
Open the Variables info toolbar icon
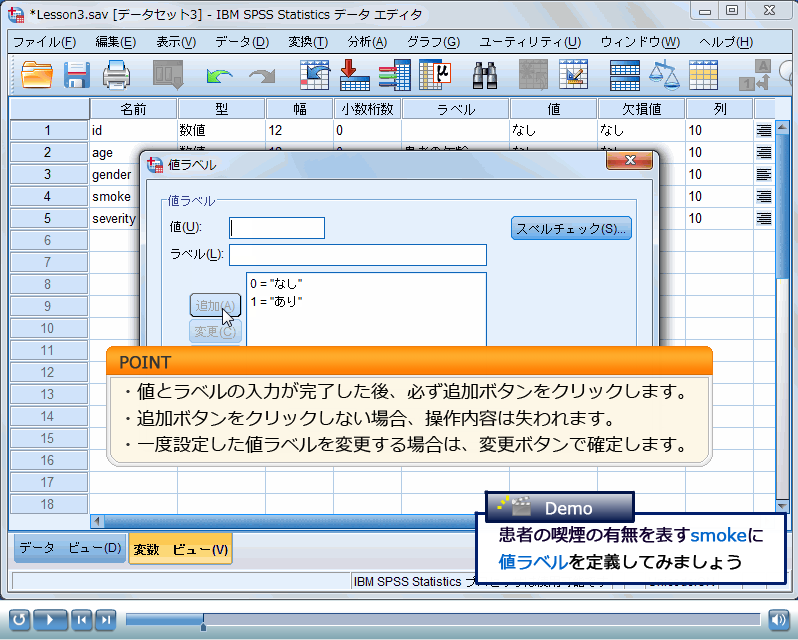point(394,75)
